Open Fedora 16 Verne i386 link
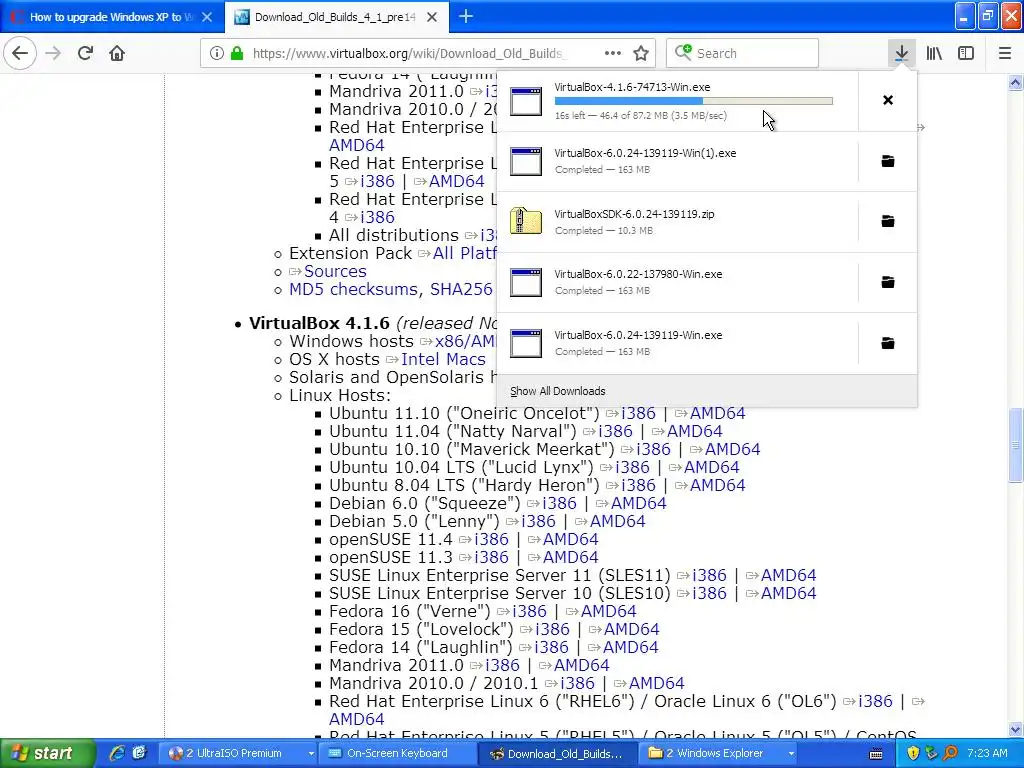 [x=529, y=611]
